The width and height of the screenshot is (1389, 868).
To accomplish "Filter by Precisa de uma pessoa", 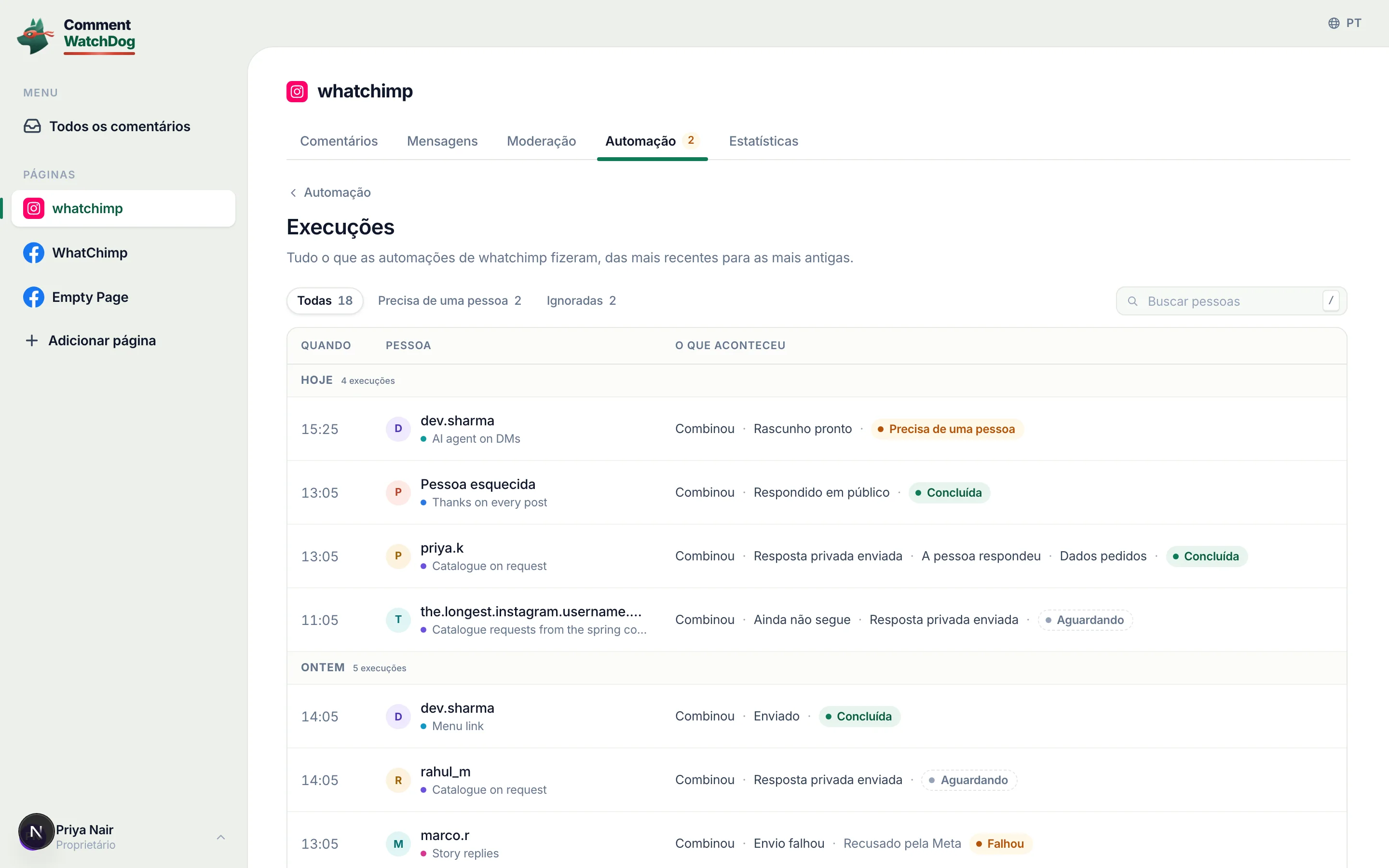I will 449,301.
